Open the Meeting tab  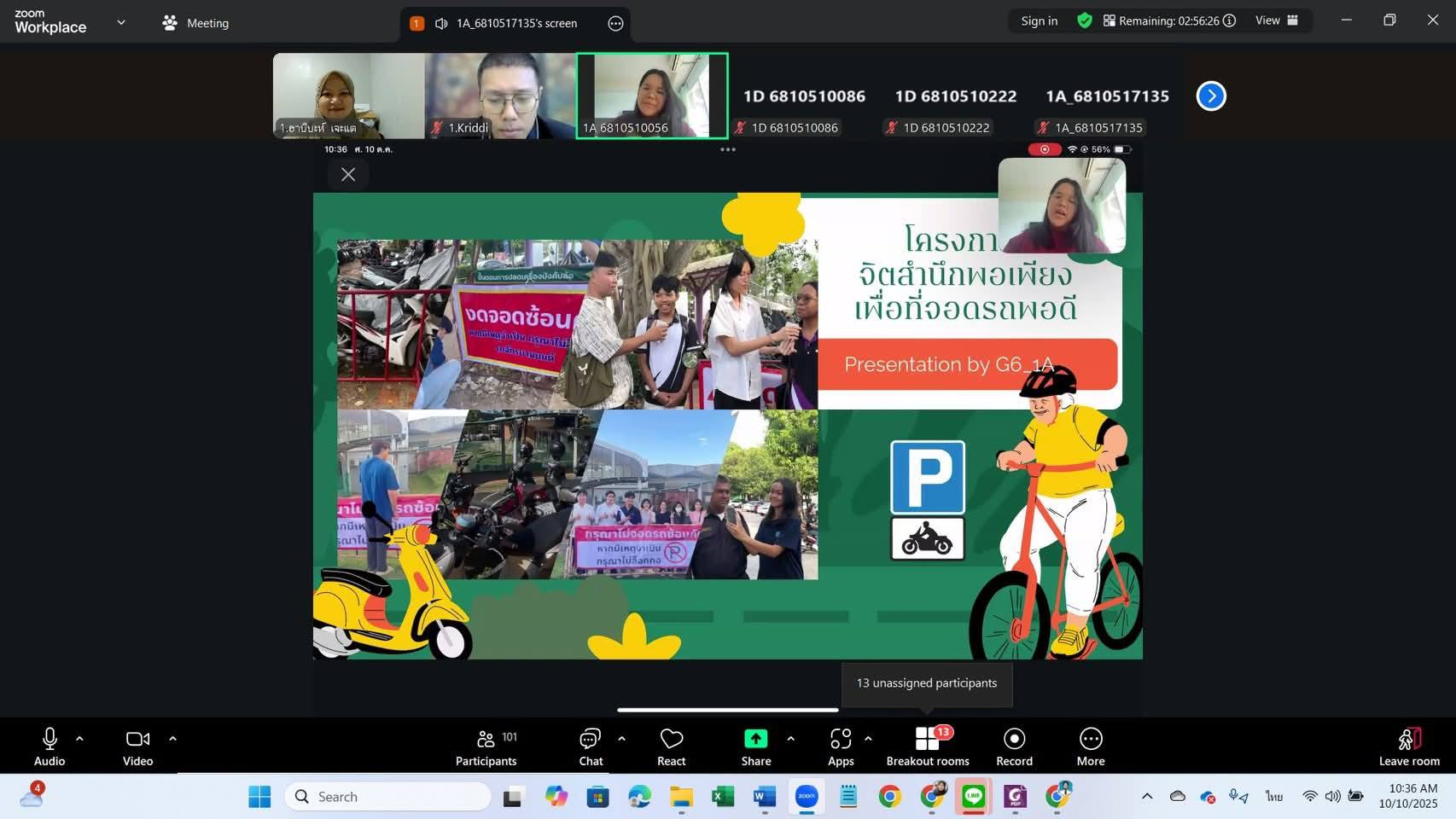[196, 23]
